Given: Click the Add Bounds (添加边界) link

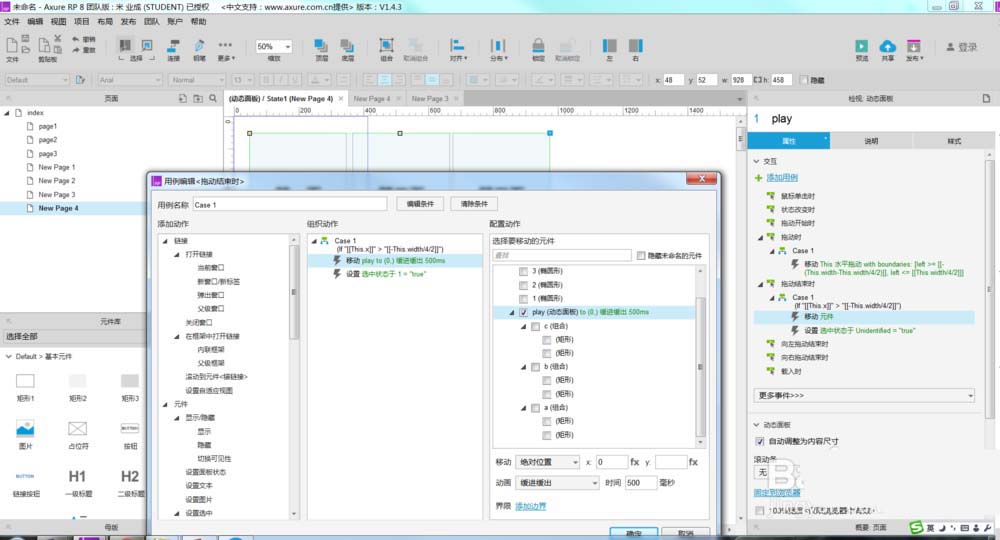Looking at the screenshot, I should click(531, 506).
